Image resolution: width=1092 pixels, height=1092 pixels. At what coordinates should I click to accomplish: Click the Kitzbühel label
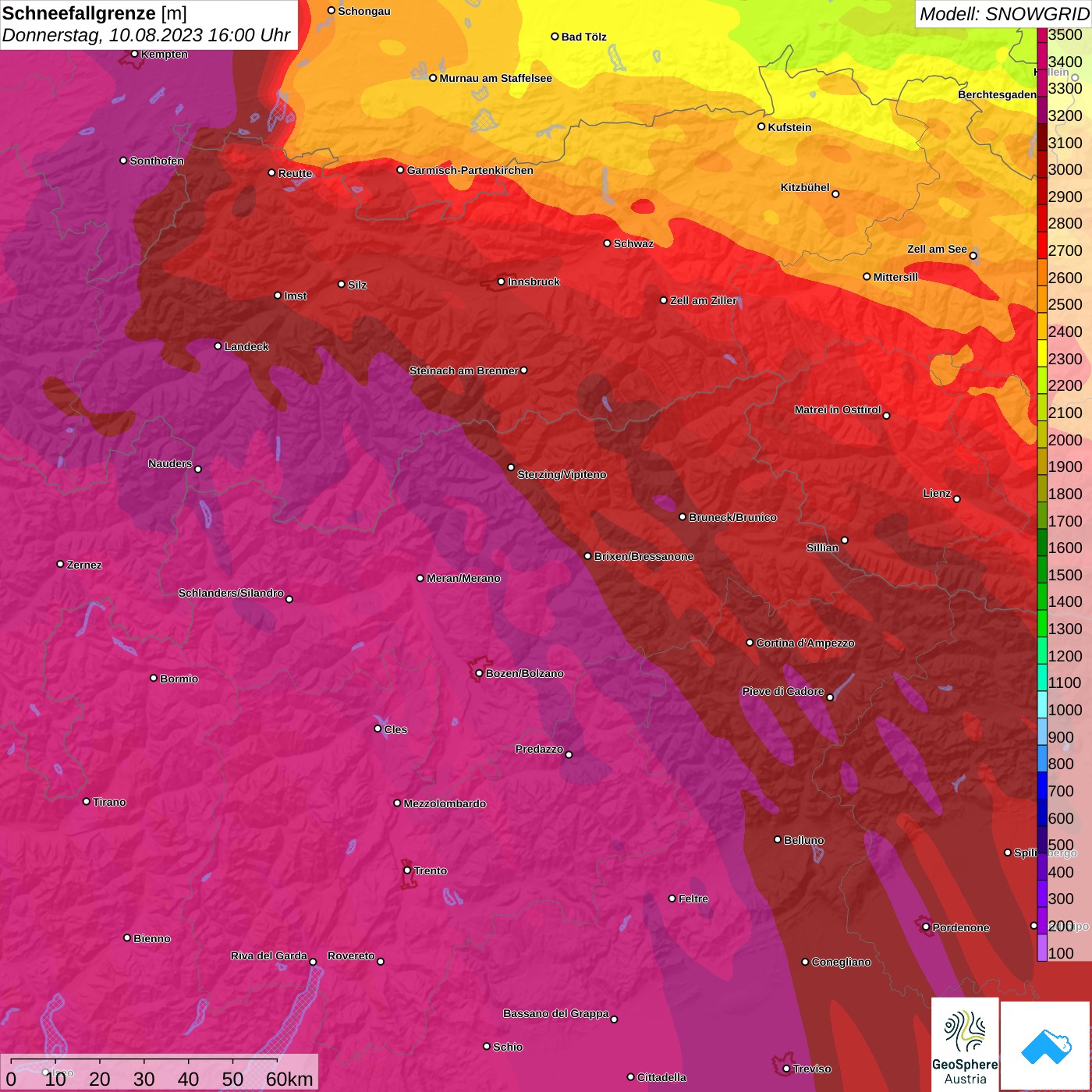805,187
